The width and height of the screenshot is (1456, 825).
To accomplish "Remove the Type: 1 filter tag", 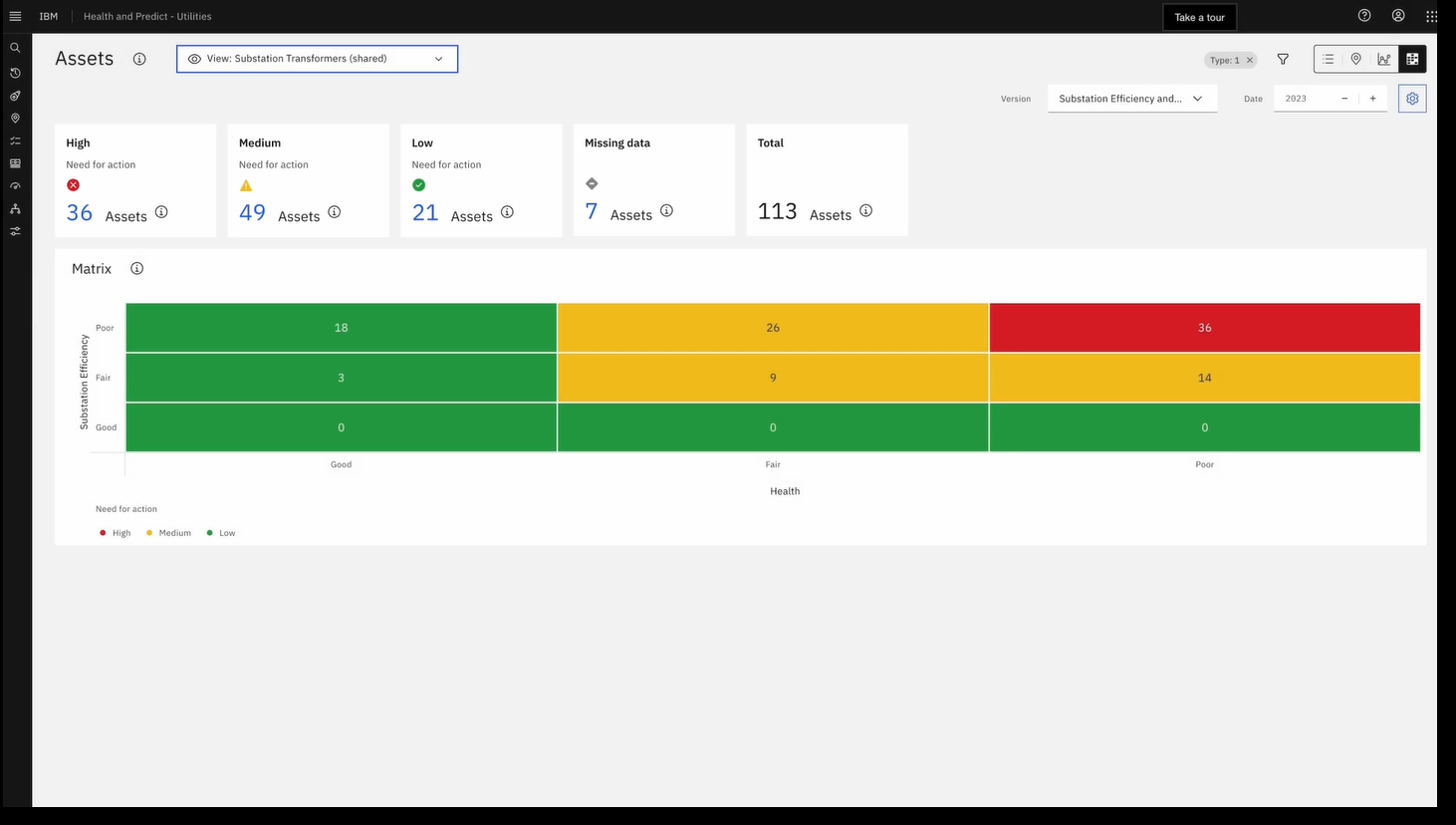I will click(1250, 60).
